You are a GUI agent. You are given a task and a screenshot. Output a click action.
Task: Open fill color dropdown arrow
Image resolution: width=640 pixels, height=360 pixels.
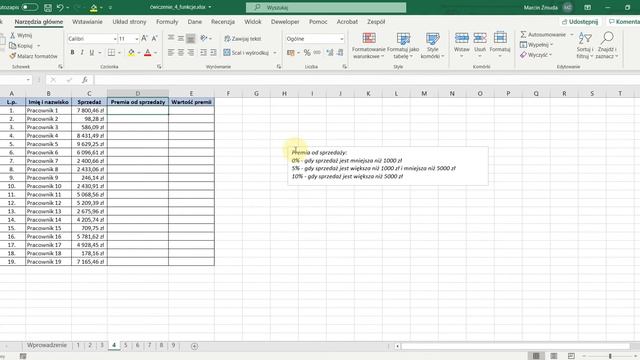pos(139,53)
